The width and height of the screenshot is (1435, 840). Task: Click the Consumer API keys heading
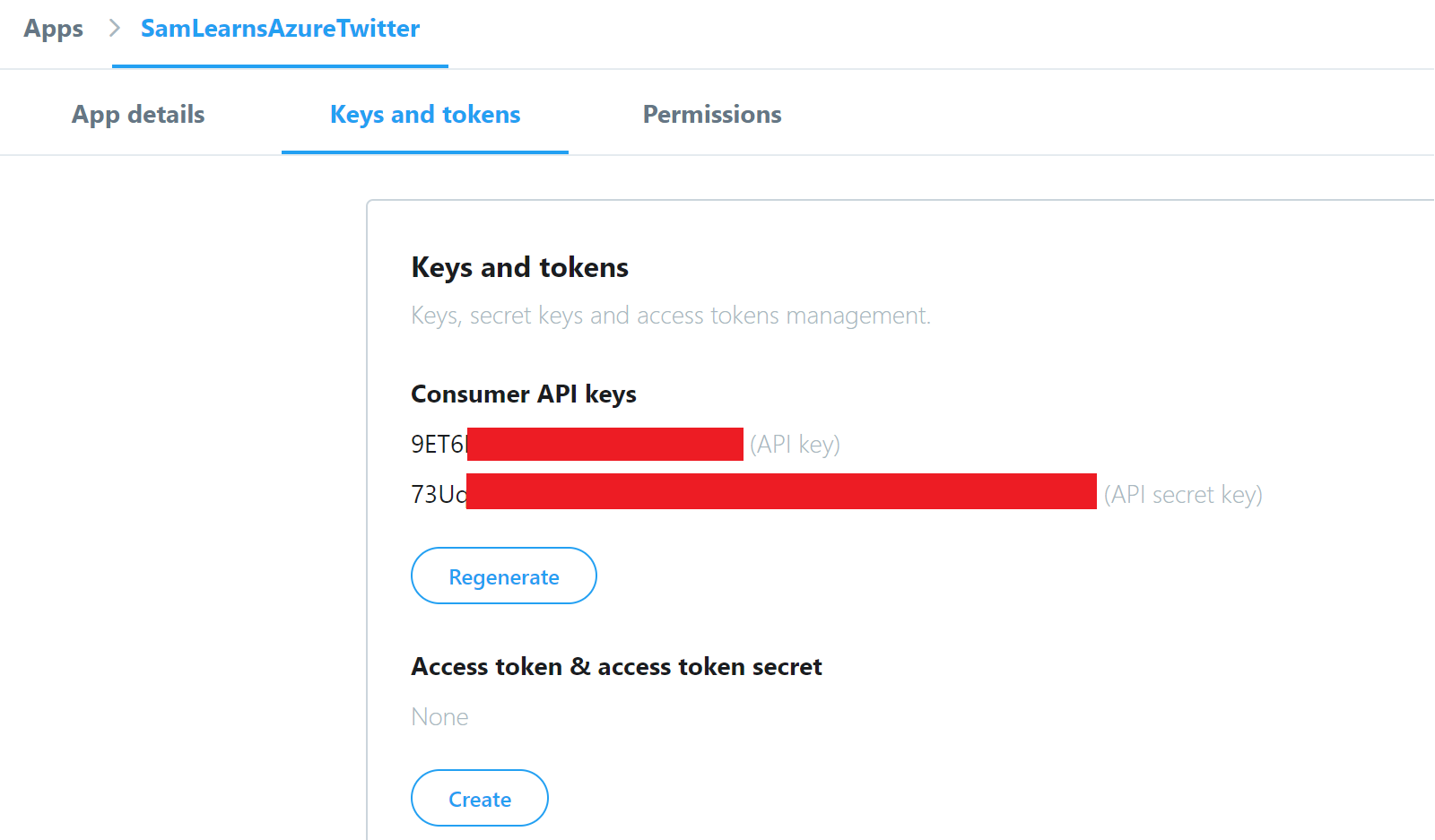(524, 394)
